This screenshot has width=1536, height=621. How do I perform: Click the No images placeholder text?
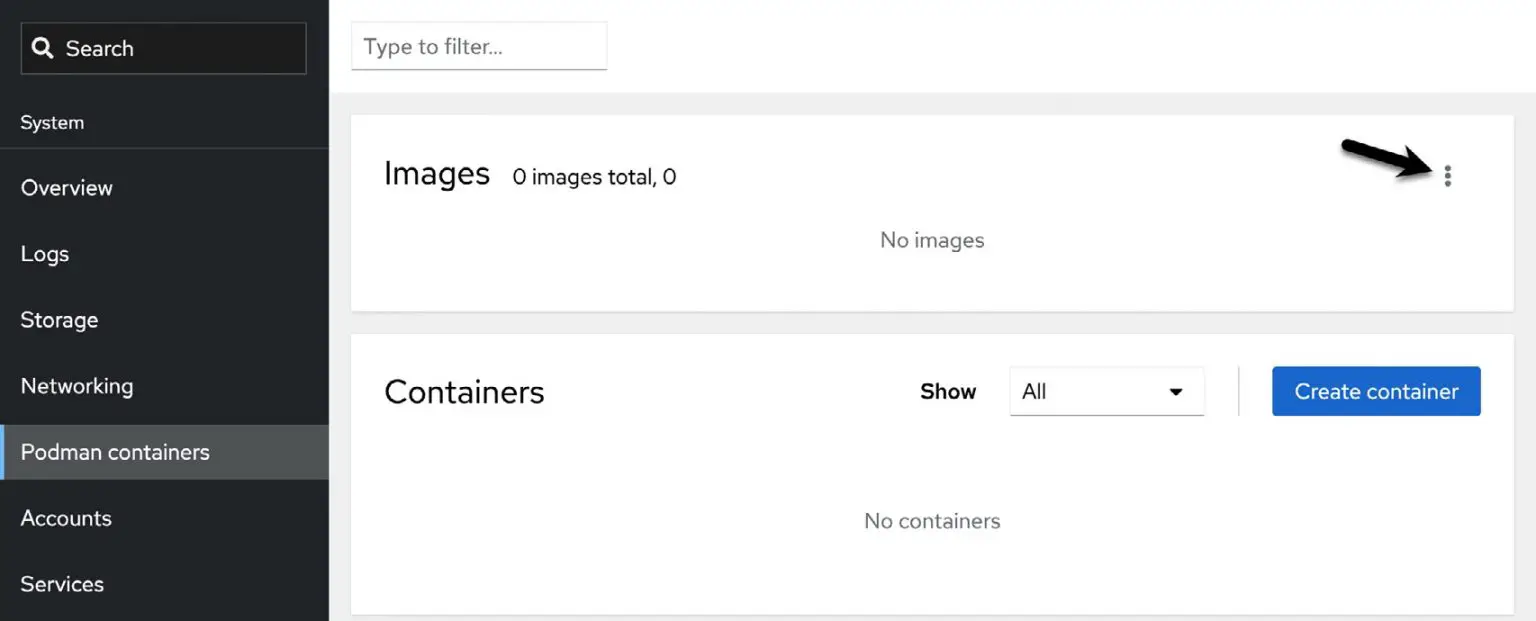click(x=931, y=240)
